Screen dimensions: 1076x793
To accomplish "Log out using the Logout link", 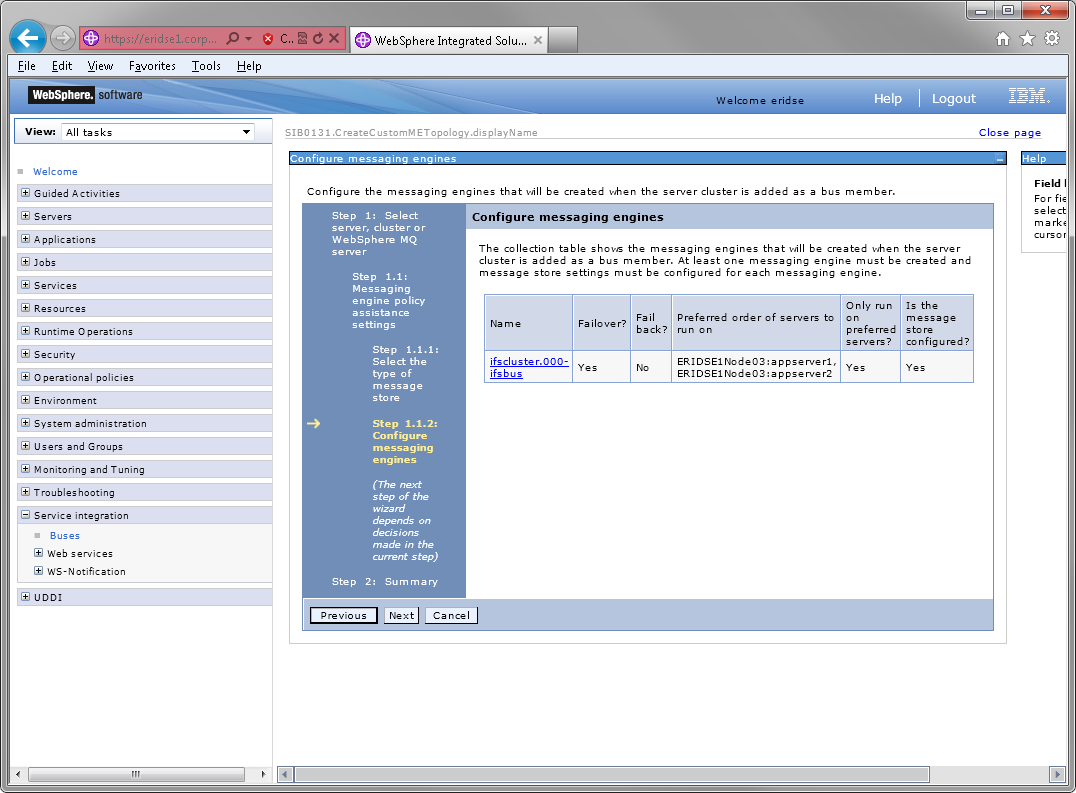I will 953,99.
